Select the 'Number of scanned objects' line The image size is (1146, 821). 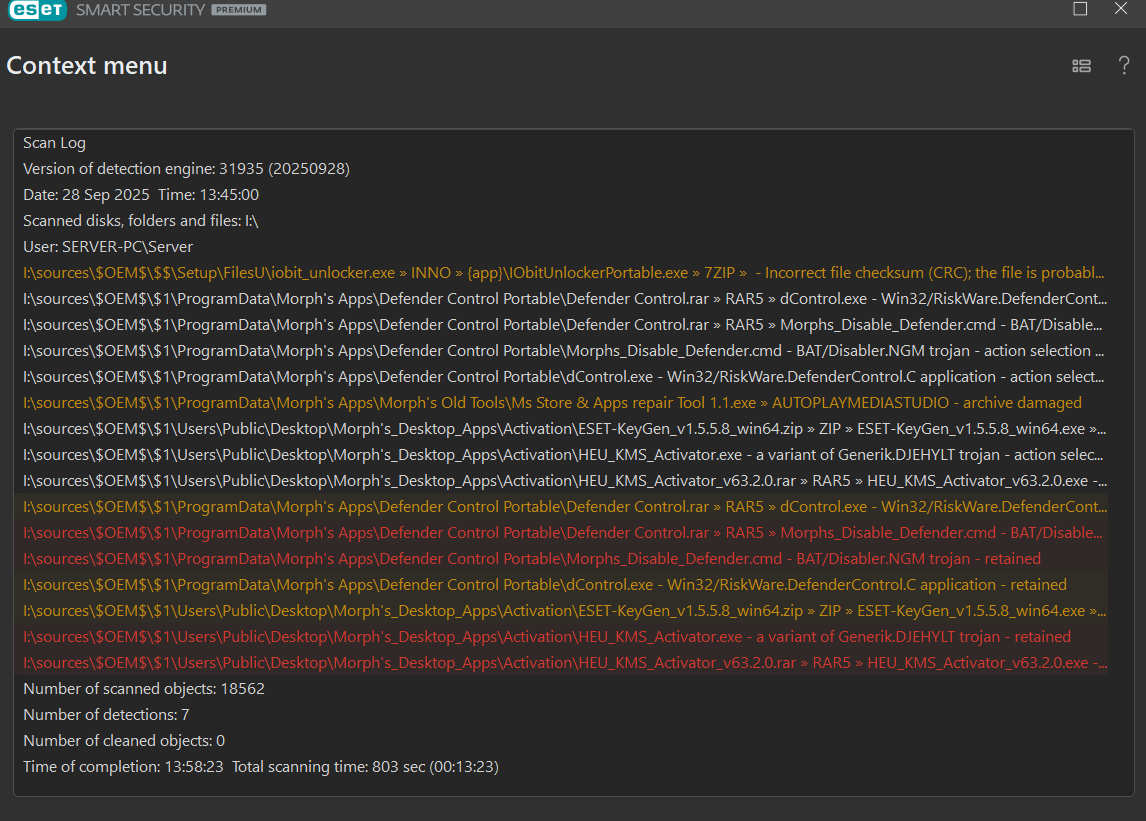coord(143,689)
